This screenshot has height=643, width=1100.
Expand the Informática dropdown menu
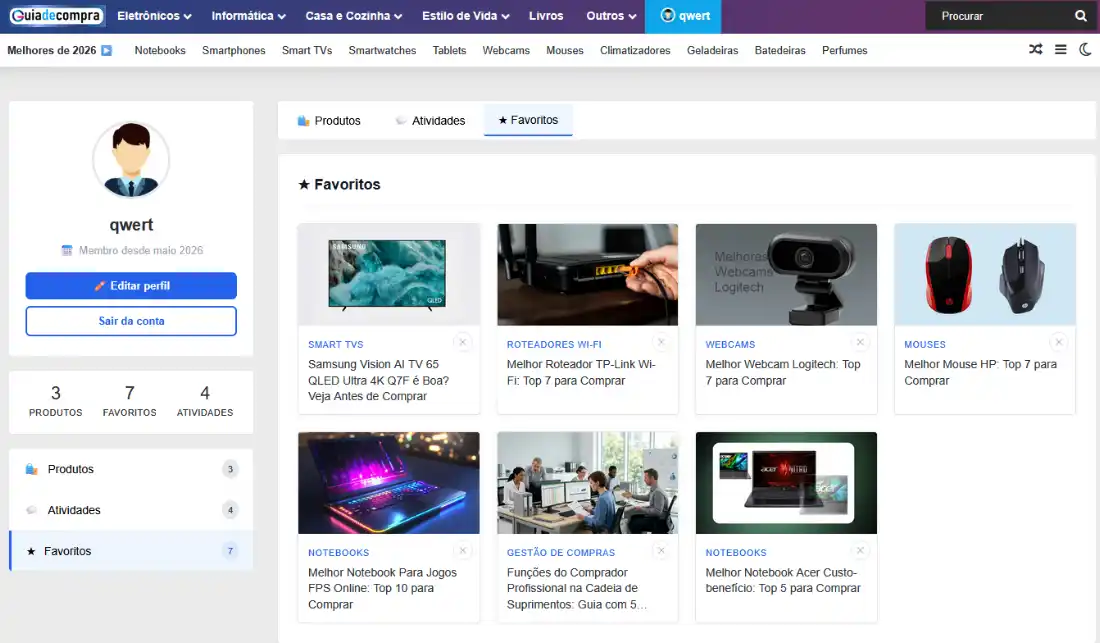pyautogui.click(x=248, y=15)
